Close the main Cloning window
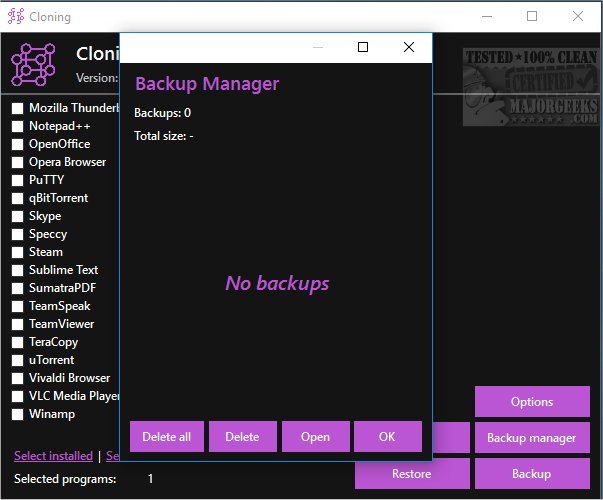 578,16
